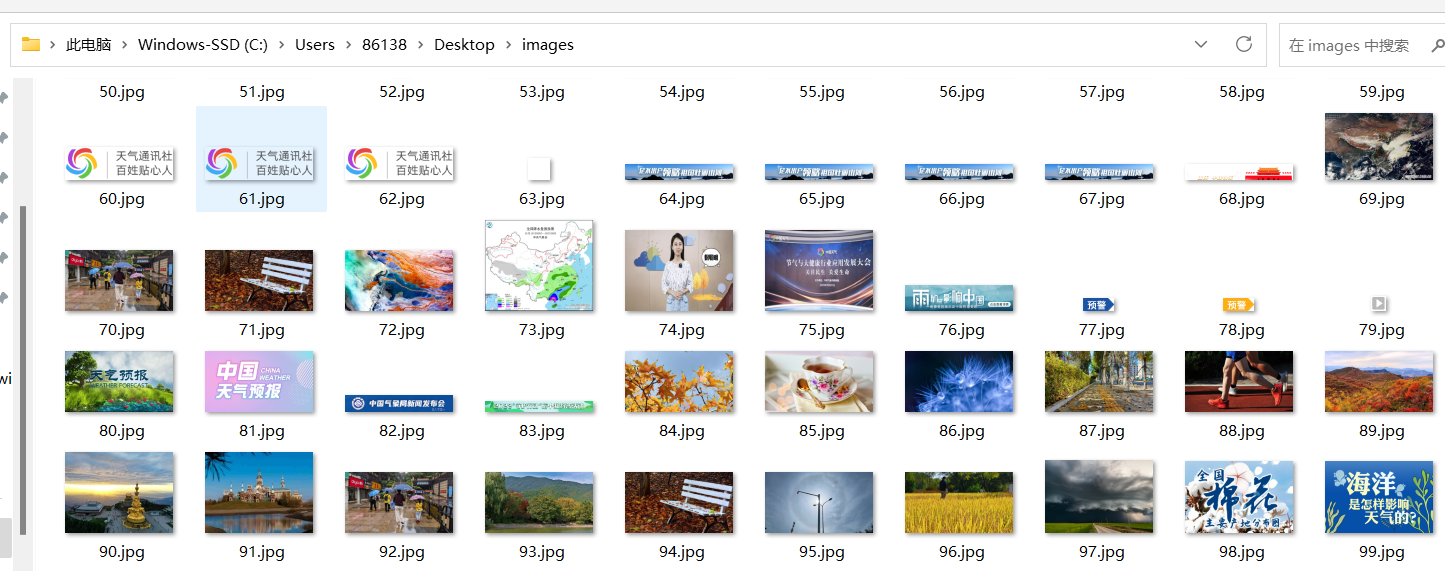
Task: Select the 83.jpg green banner thumbnail
Action: 539,406
